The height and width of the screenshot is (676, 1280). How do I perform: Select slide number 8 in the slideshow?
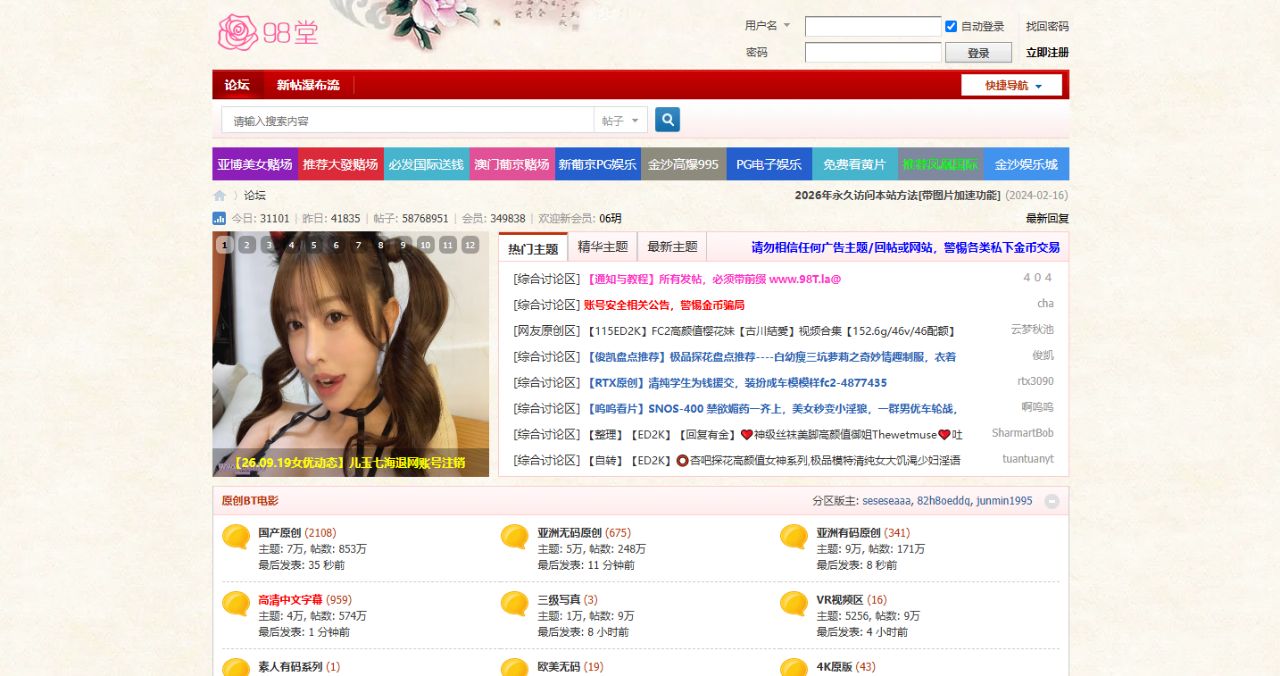[381, 245]
